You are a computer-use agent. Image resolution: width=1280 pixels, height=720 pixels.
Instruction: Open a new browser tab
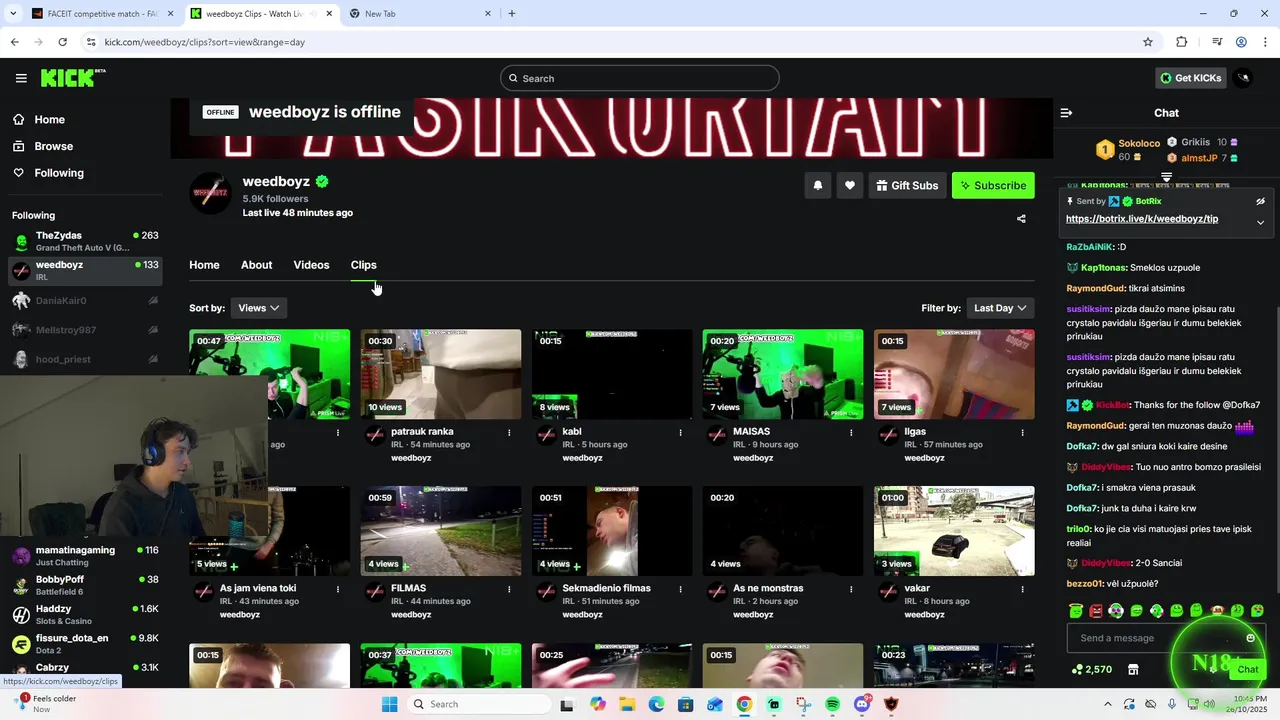(x=512, y=13)
